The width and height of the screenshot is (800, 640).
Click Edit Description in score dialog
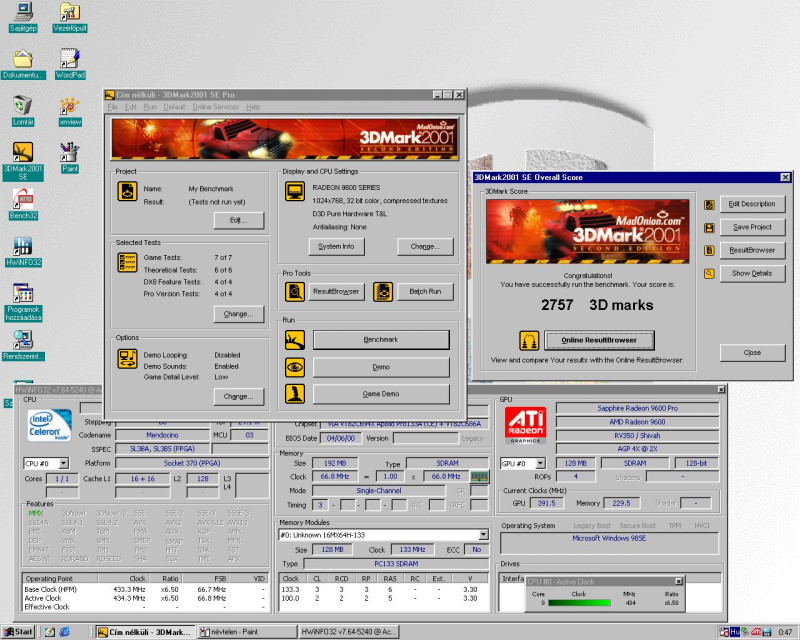[753, 204]
